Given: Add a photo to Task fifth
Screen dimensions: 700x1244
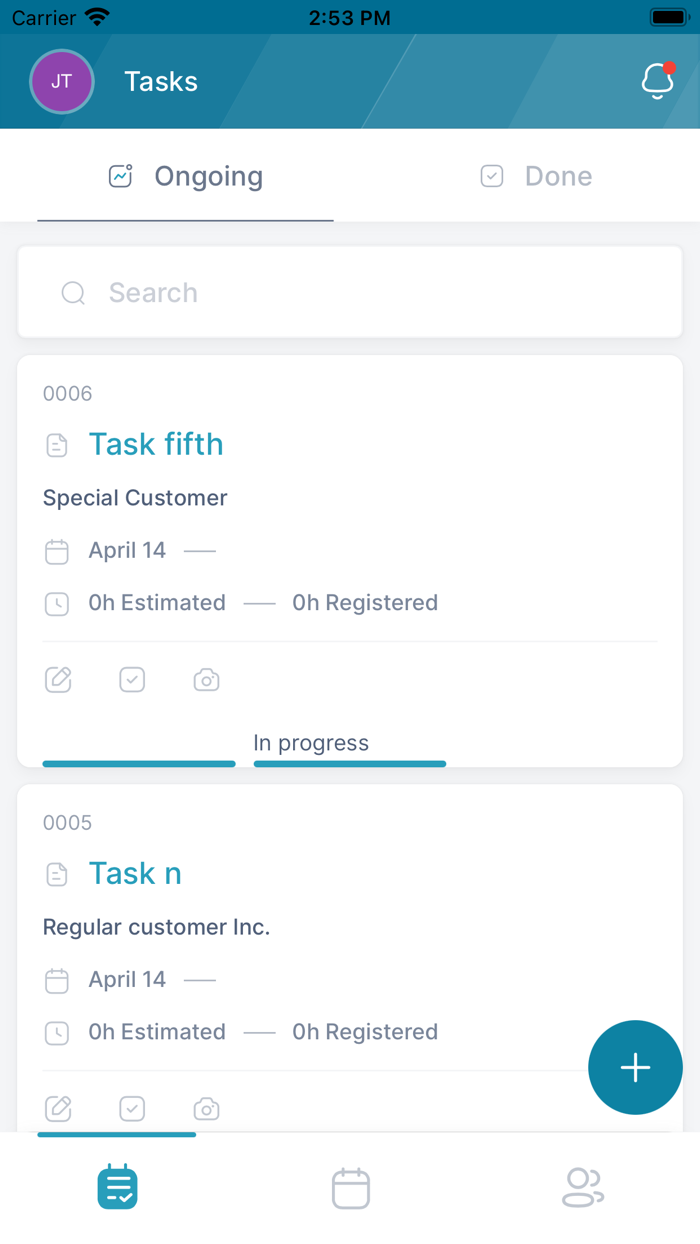Looking at the screenshot, I should pos(206,679).
